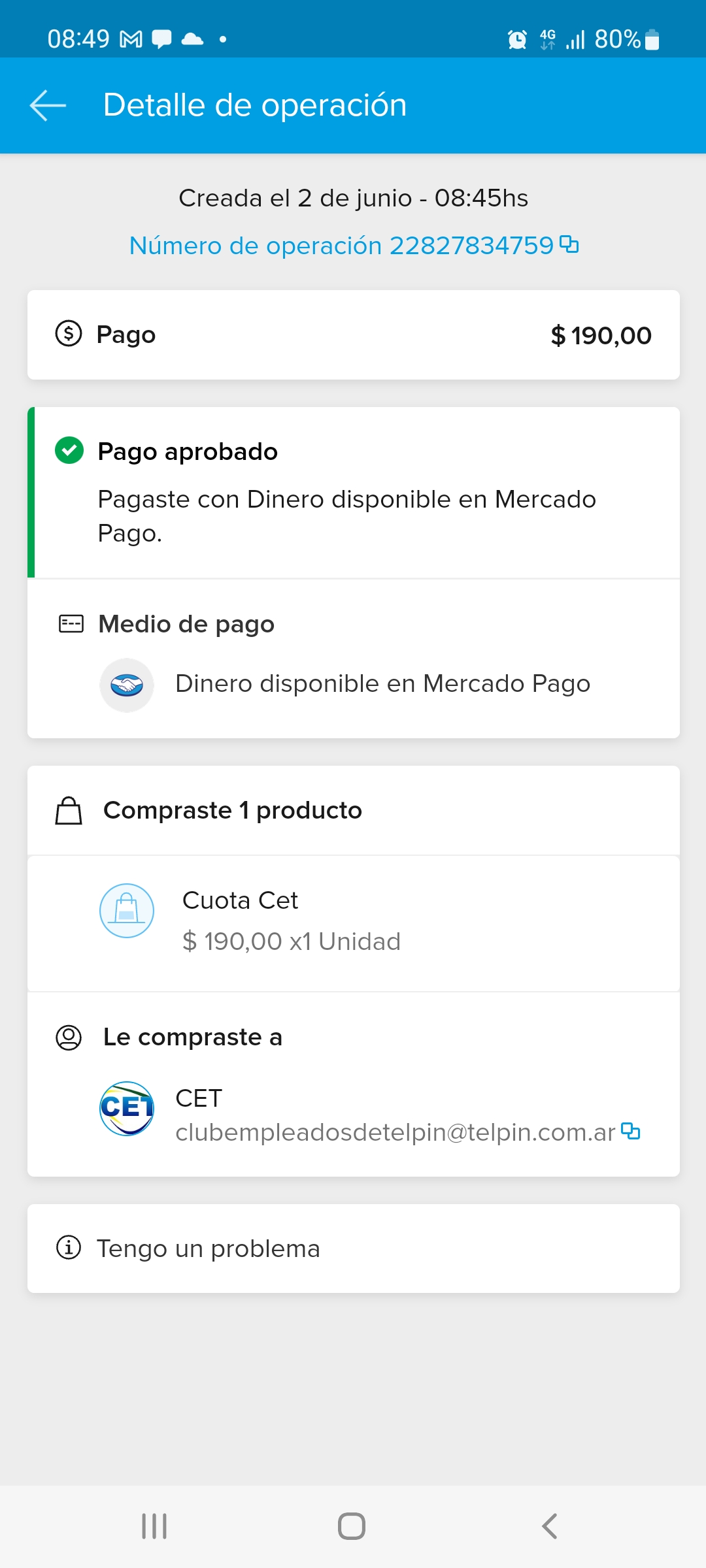Tap Número de operación 22827834759 link
706x1568 pixels.
click(341, 246)
